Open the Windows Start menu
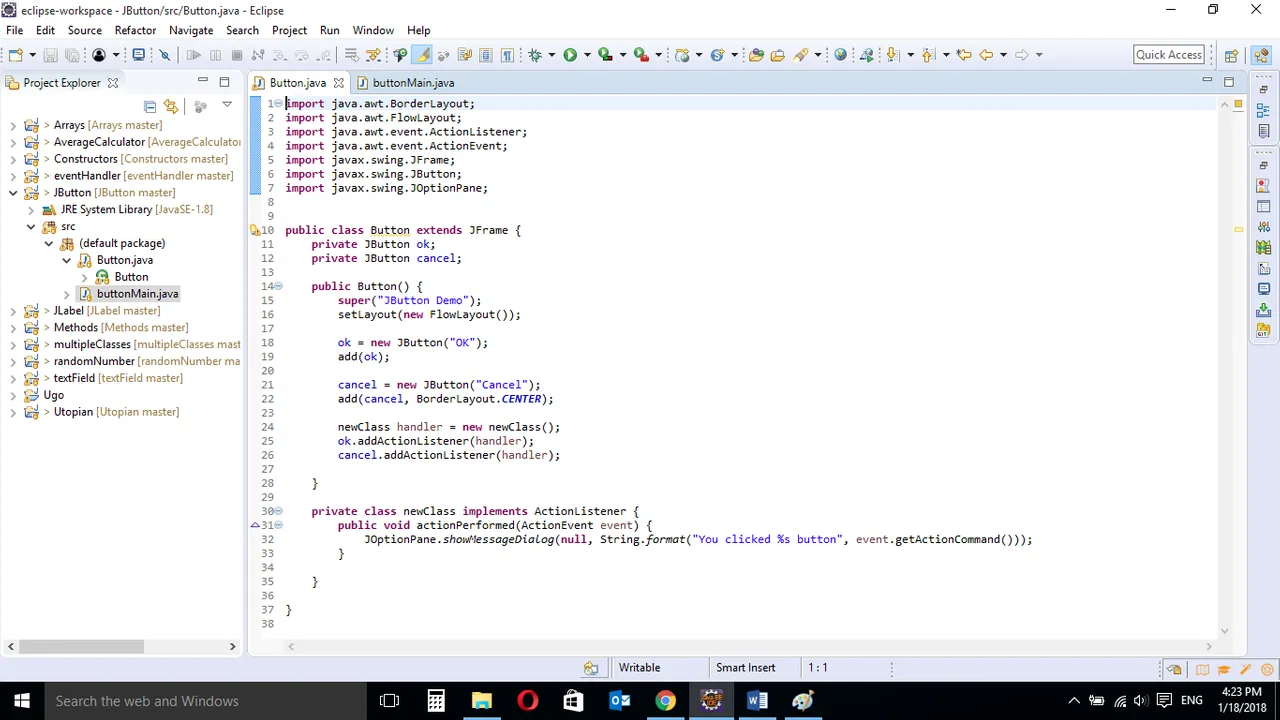The image size is (1280, 720). coord(22,701)
